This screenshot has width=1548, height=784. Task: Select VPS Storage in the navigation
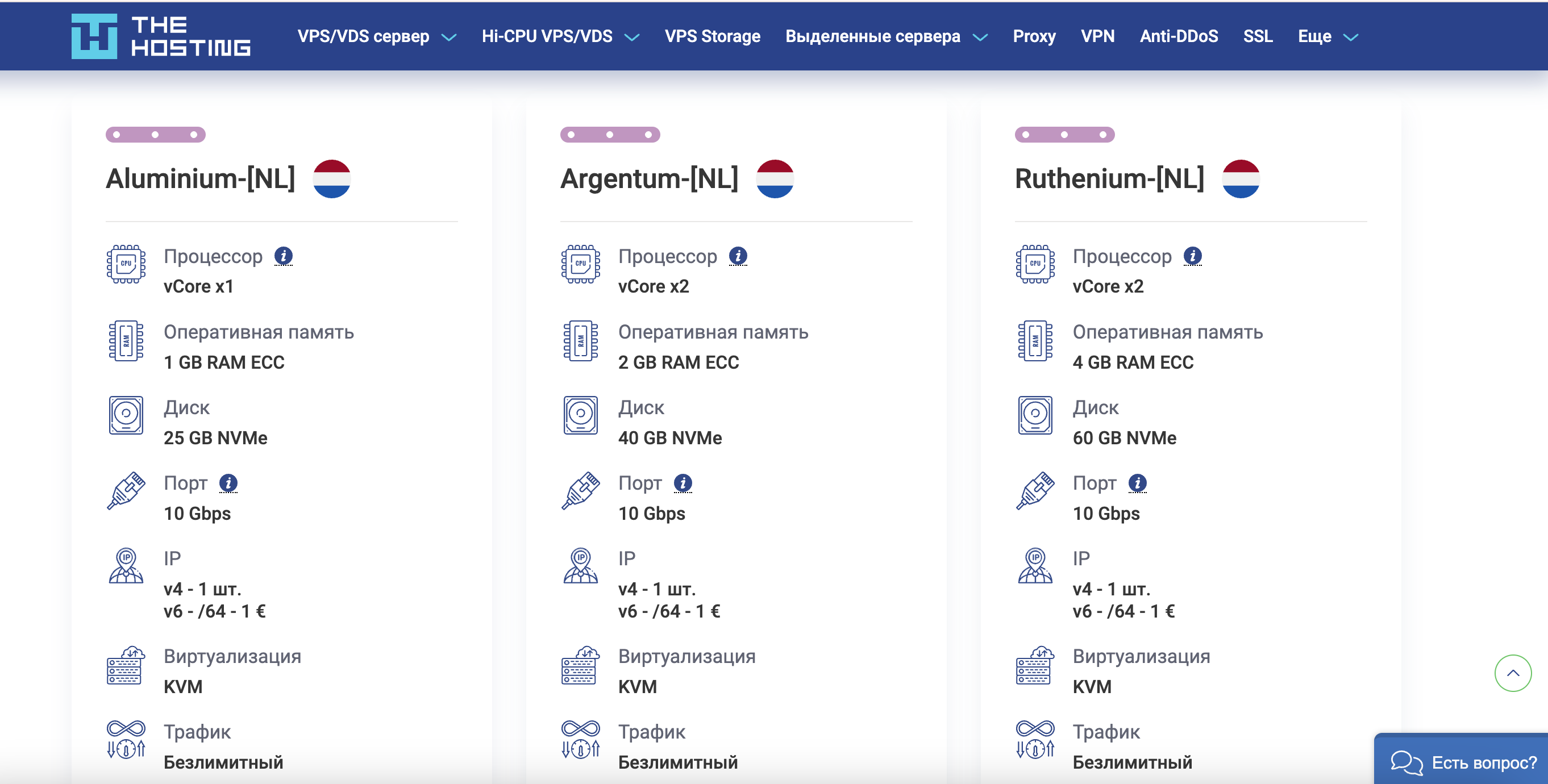pos(713,36)
